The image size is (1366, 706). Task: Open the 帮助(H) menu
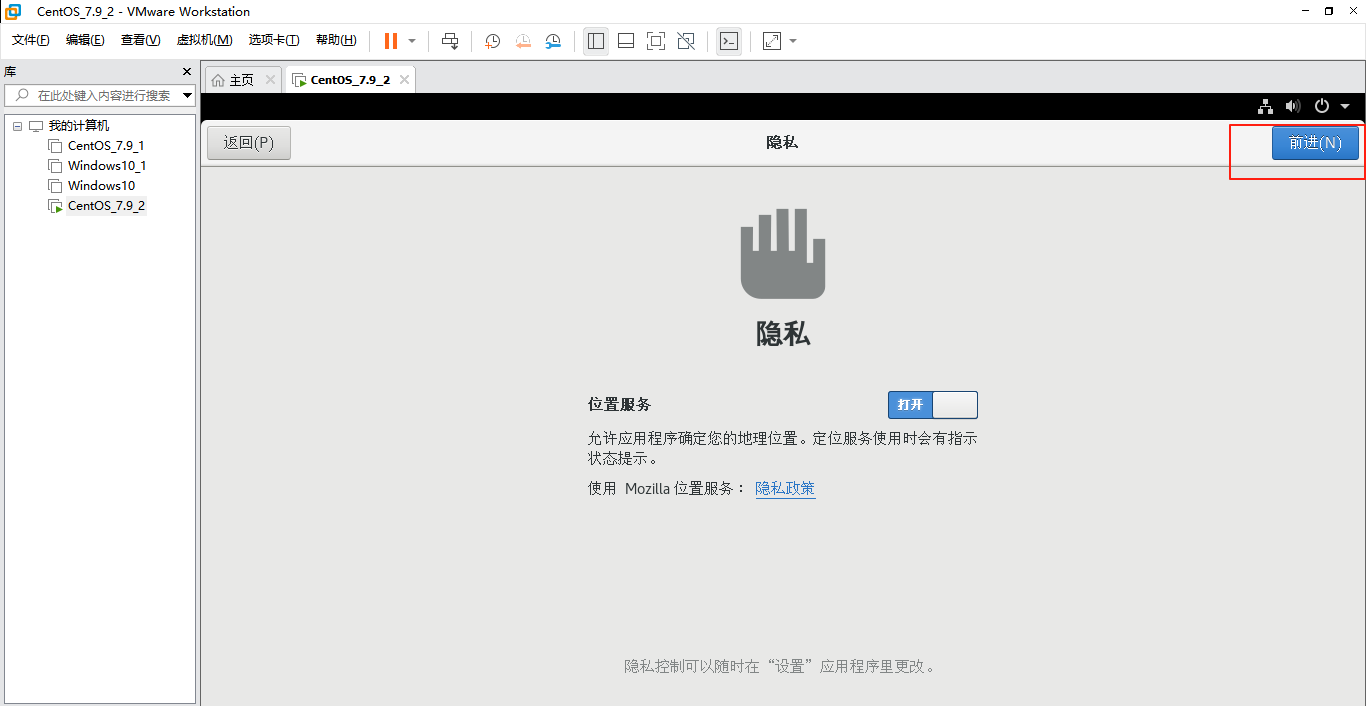click(x=336, y=40)
